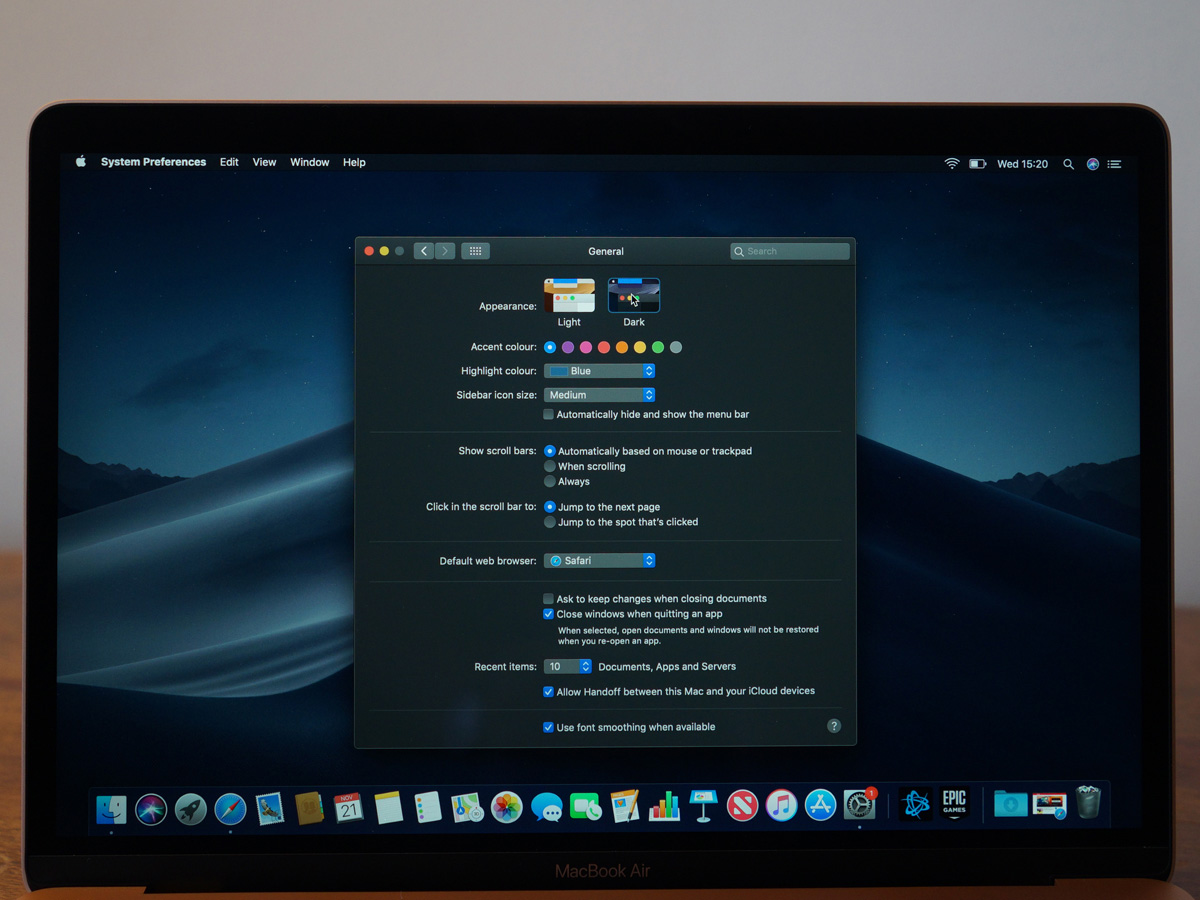Enable Ask to keep changes when closing

click(548, 598)
